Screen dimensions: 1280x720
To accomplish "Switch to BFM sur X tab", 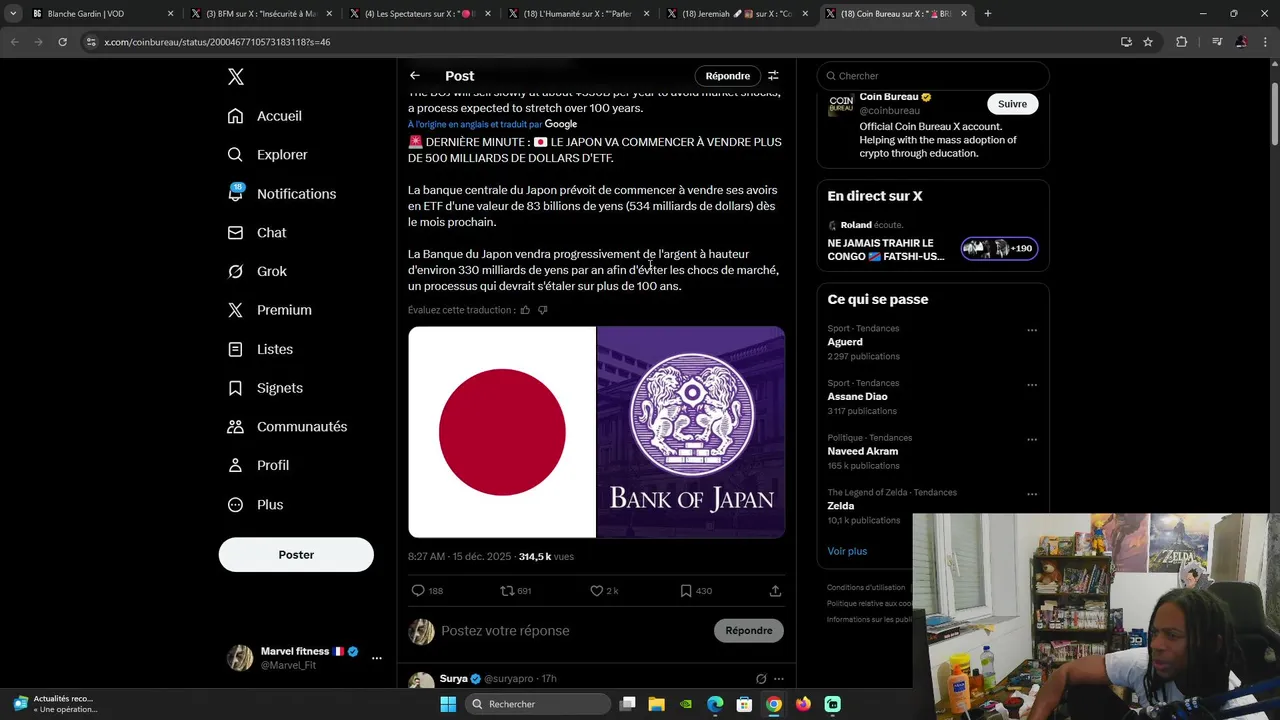I will tap(261, 14).
